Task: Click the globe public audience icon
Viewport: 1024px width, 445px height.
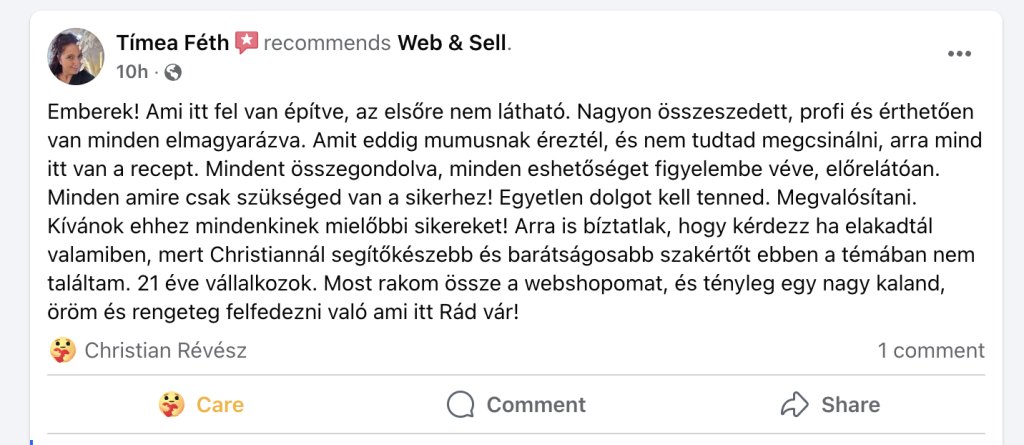Action: pyautogui.click(x=173, y=72)
